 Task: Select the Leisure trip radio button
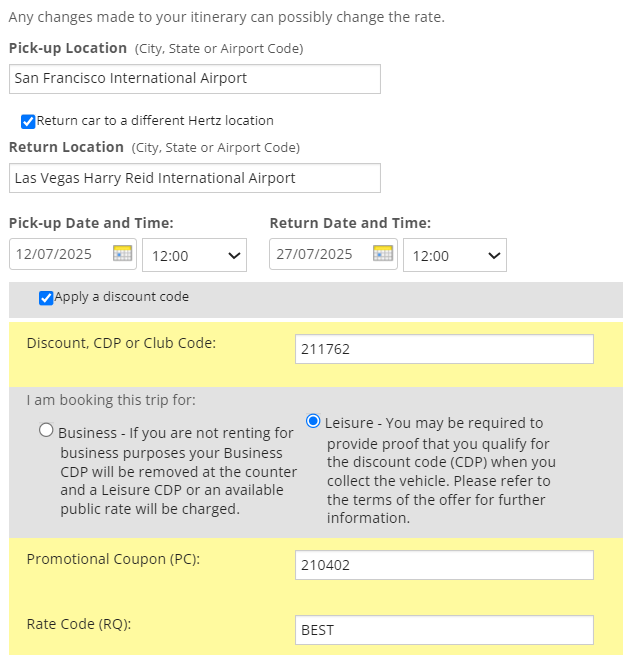coord(314,421)
